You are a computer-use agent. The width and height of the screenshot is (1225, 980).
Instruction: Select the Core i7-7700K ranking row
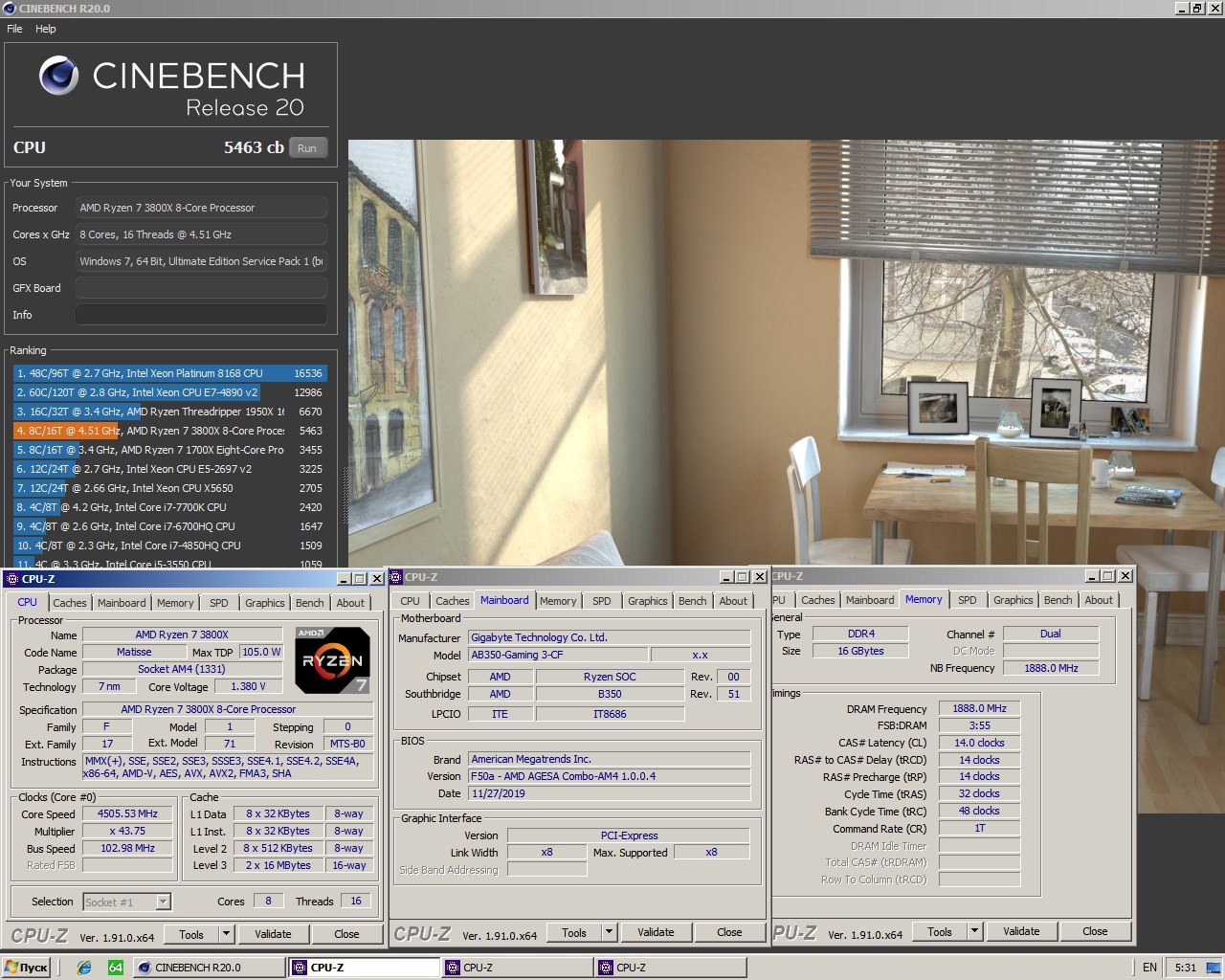tap(169, 507)
